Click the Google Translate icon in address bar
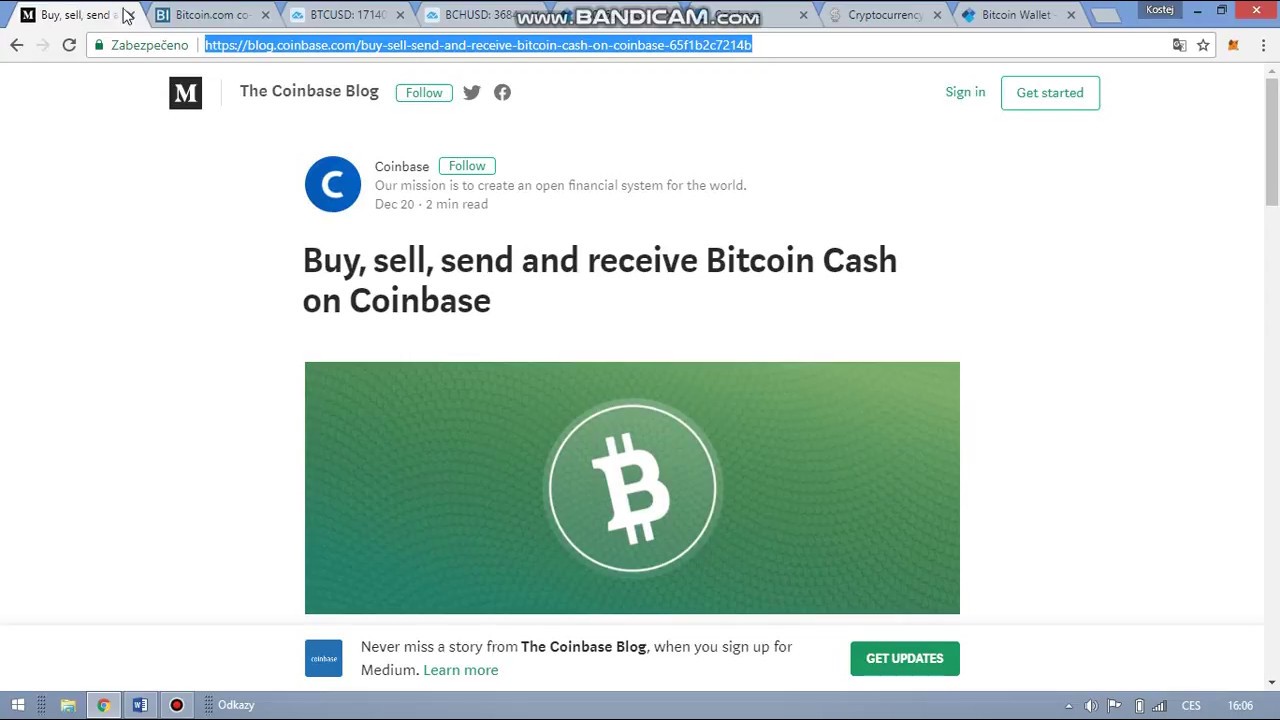Image resolution: width=1280 pixels, height=720 pixels. [x=1179, y=45]
